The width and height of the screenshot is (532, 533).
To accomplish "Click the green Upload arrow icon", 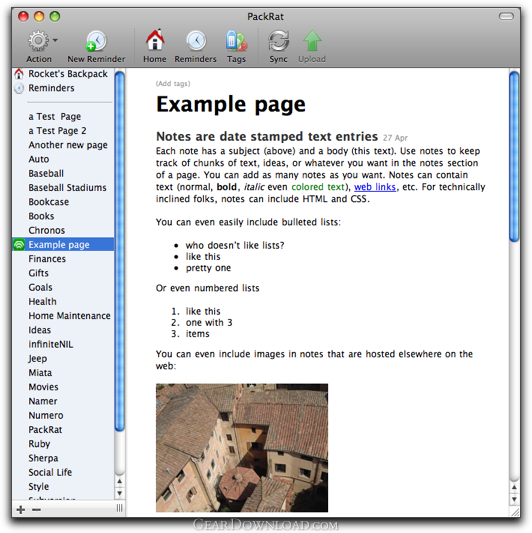I will 312,40.
